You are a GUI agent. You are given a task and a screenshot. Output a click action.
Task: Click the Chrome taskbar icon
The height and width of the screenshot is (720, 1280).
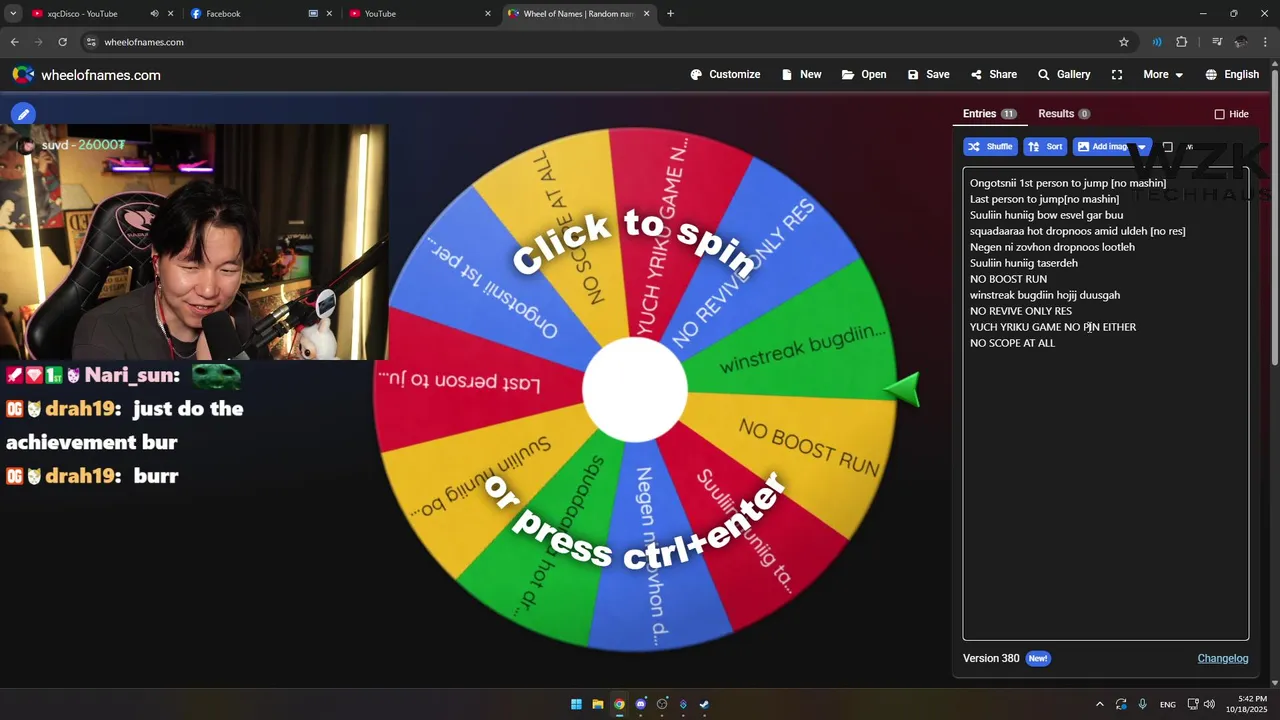[x=619, y=704]
